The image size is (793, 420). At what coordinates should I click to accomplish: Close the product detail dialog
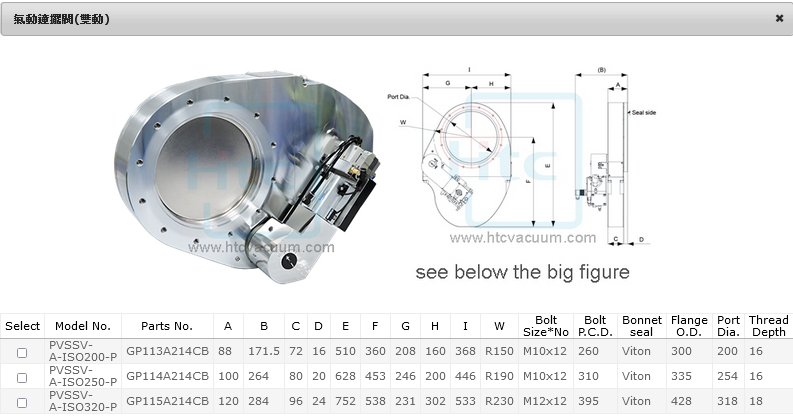779,18
